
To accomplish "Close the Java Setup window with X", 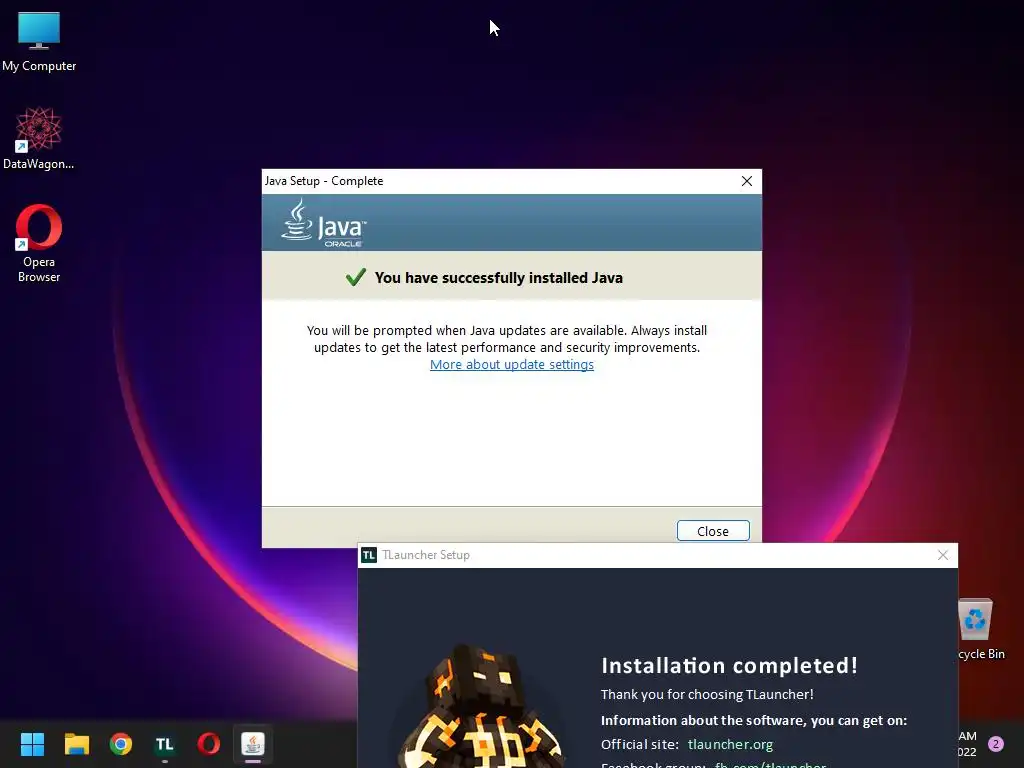I will pos(746,181).
